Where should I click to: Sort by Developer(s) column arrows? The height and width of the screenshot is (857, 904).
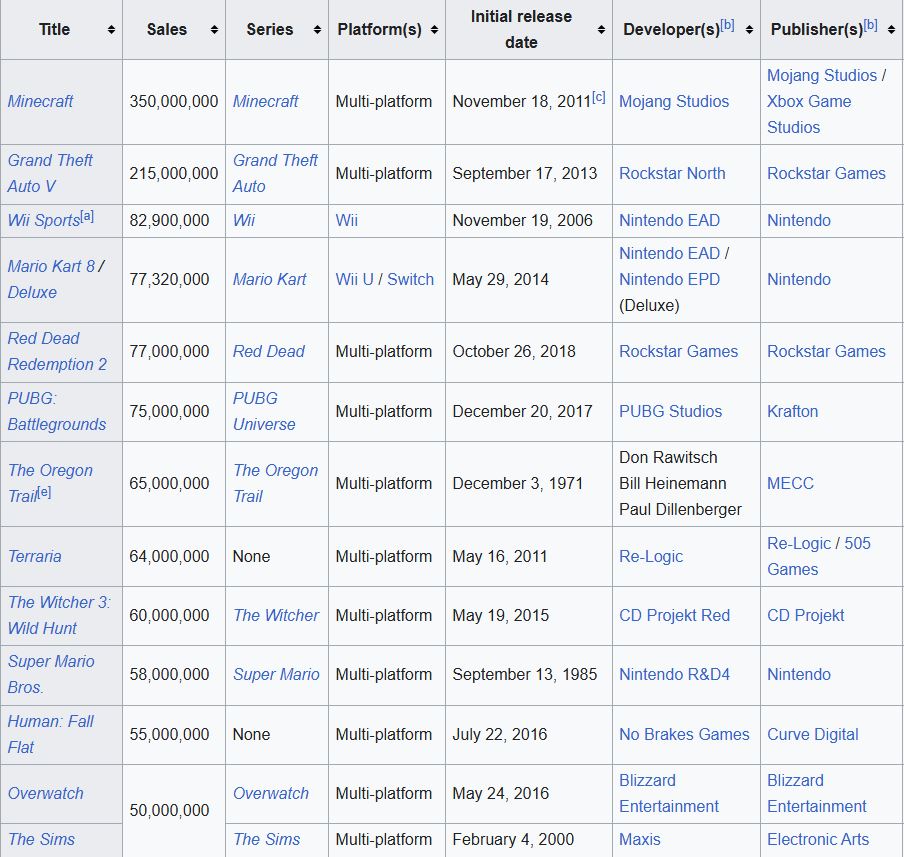click(749, 29)
